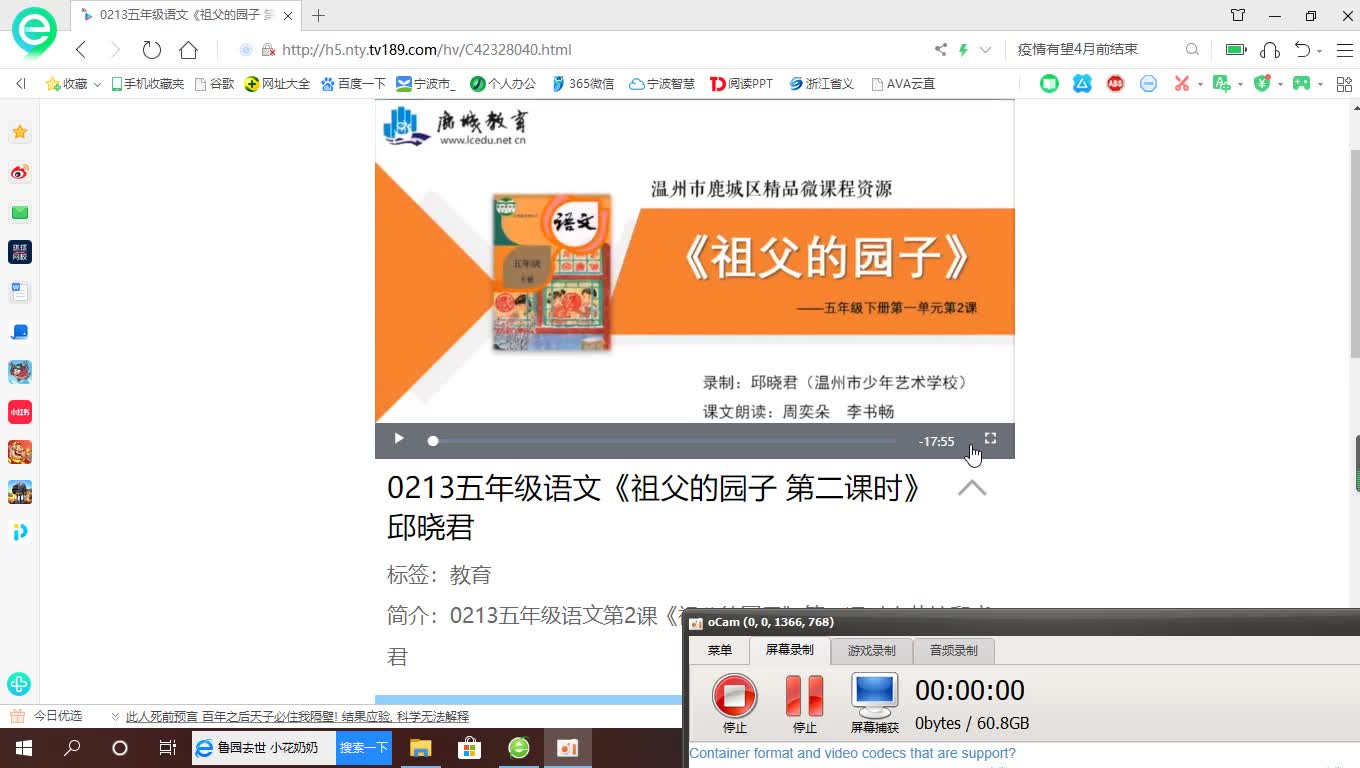Screen dimensions: 1360x768
Task: Open 手机收藏夹 bookmark
Action: click(147, 84)
